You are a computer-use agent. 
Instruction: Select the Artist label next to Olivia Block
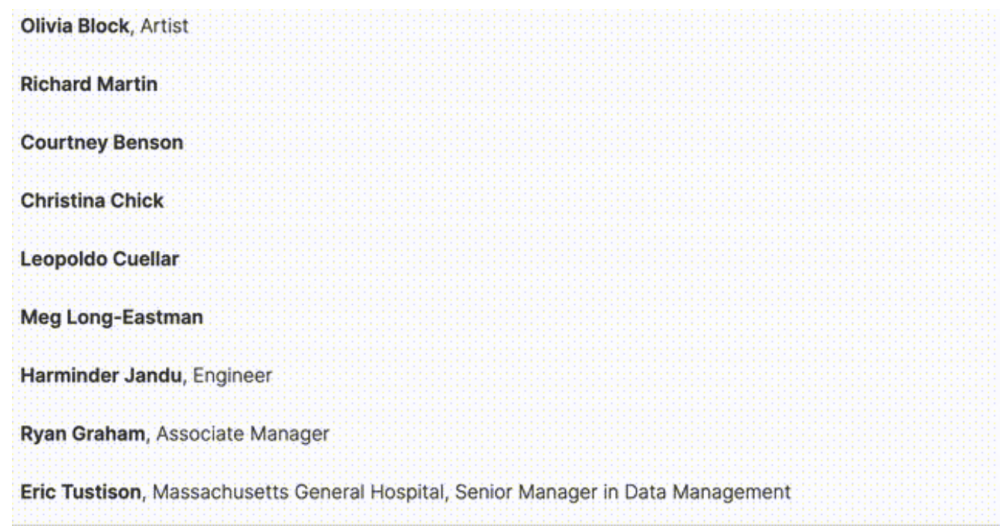pos(165,26)
